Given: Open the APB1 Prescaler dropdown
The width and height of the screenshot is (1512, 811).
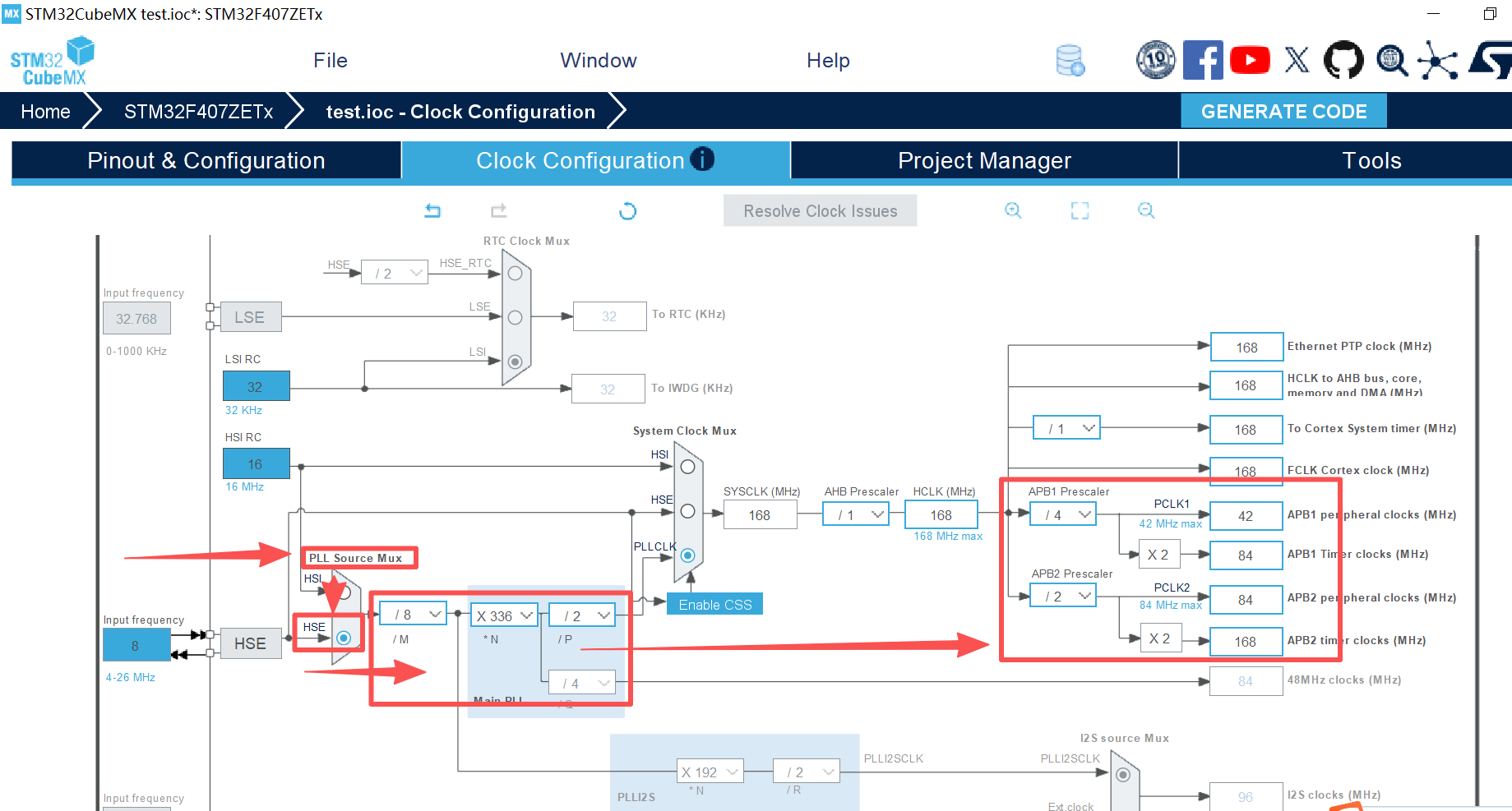Looking at the screenshot, I should click(x=1063, y=515).
